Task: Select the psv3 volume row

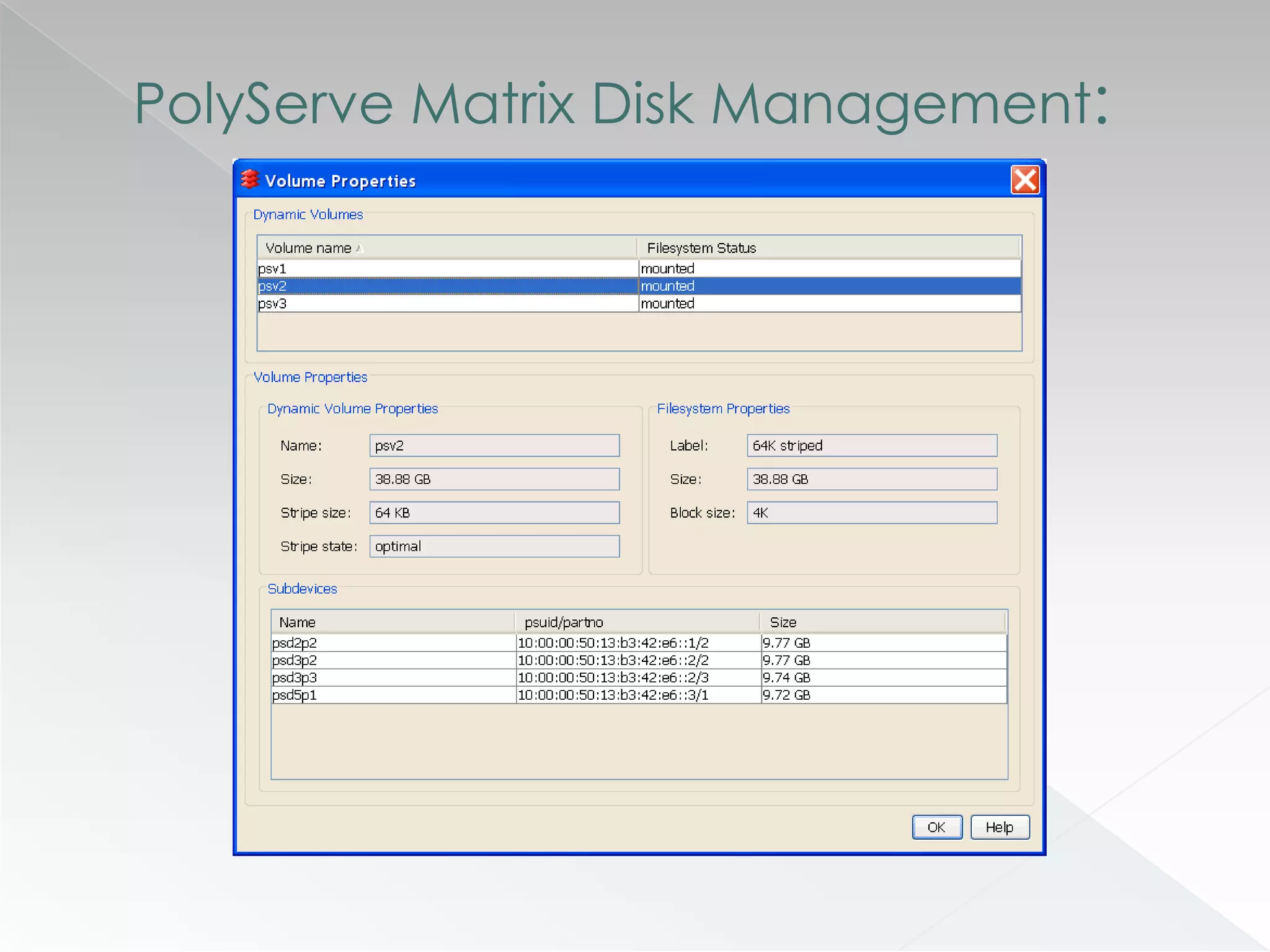Action: pos(639,303)
